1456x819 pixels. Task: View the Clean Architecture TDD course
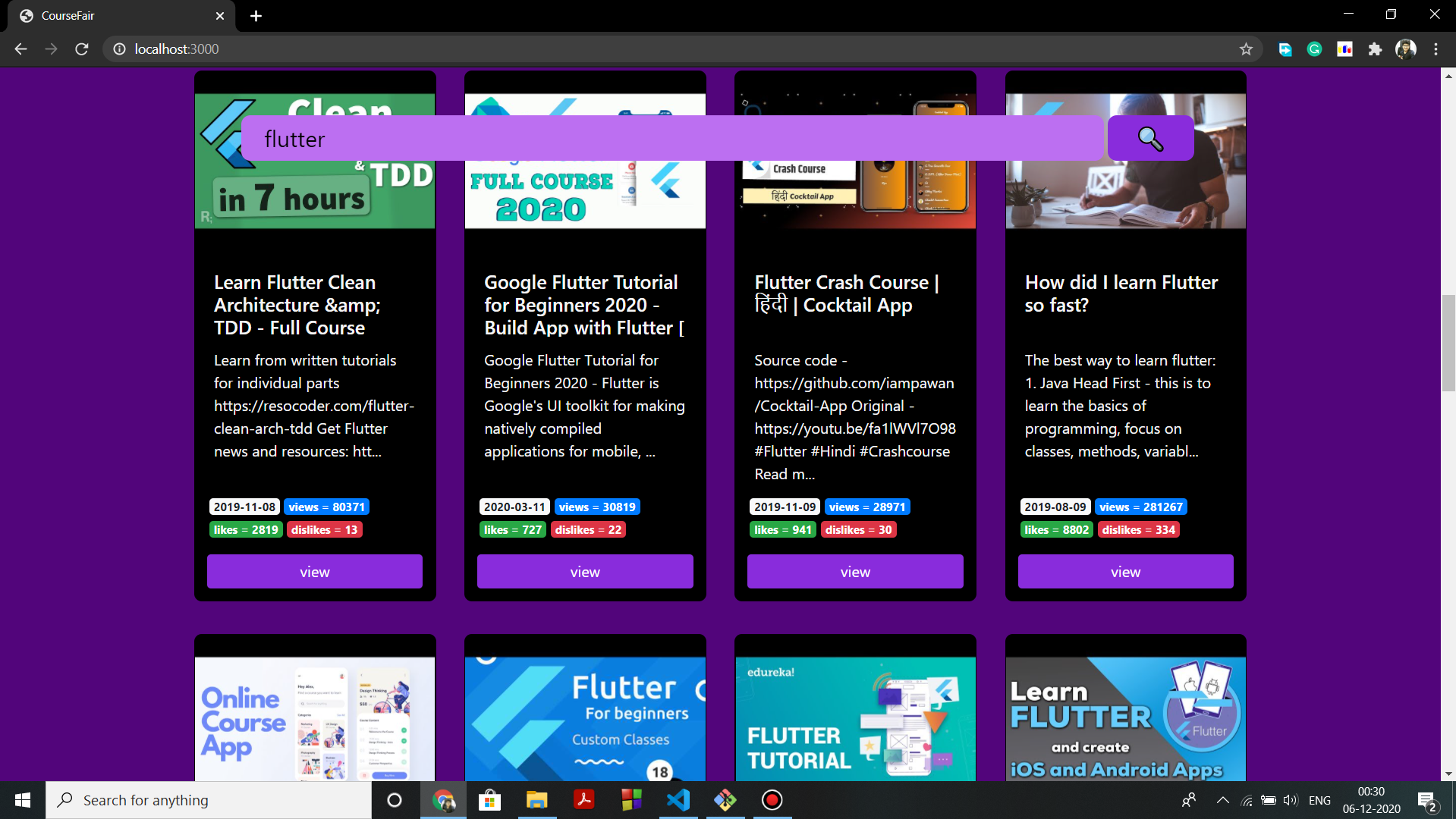click(x=315, y=572)
